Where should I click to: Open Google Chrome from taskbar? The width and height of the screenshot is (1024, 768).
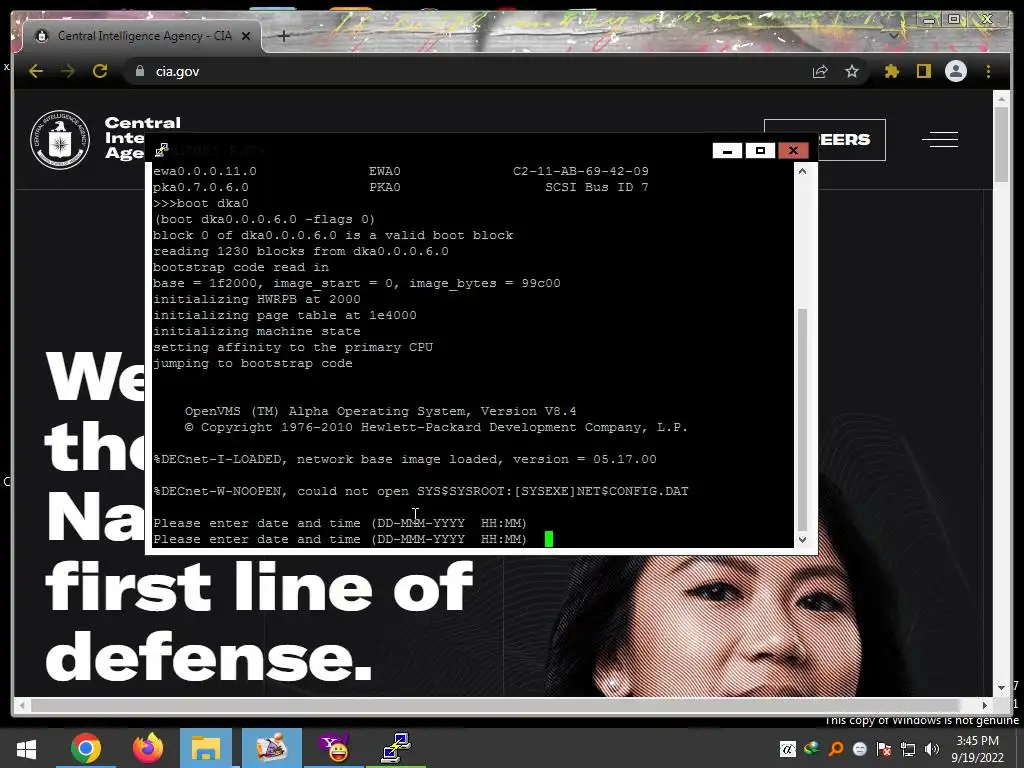click(x=86, y=748)
